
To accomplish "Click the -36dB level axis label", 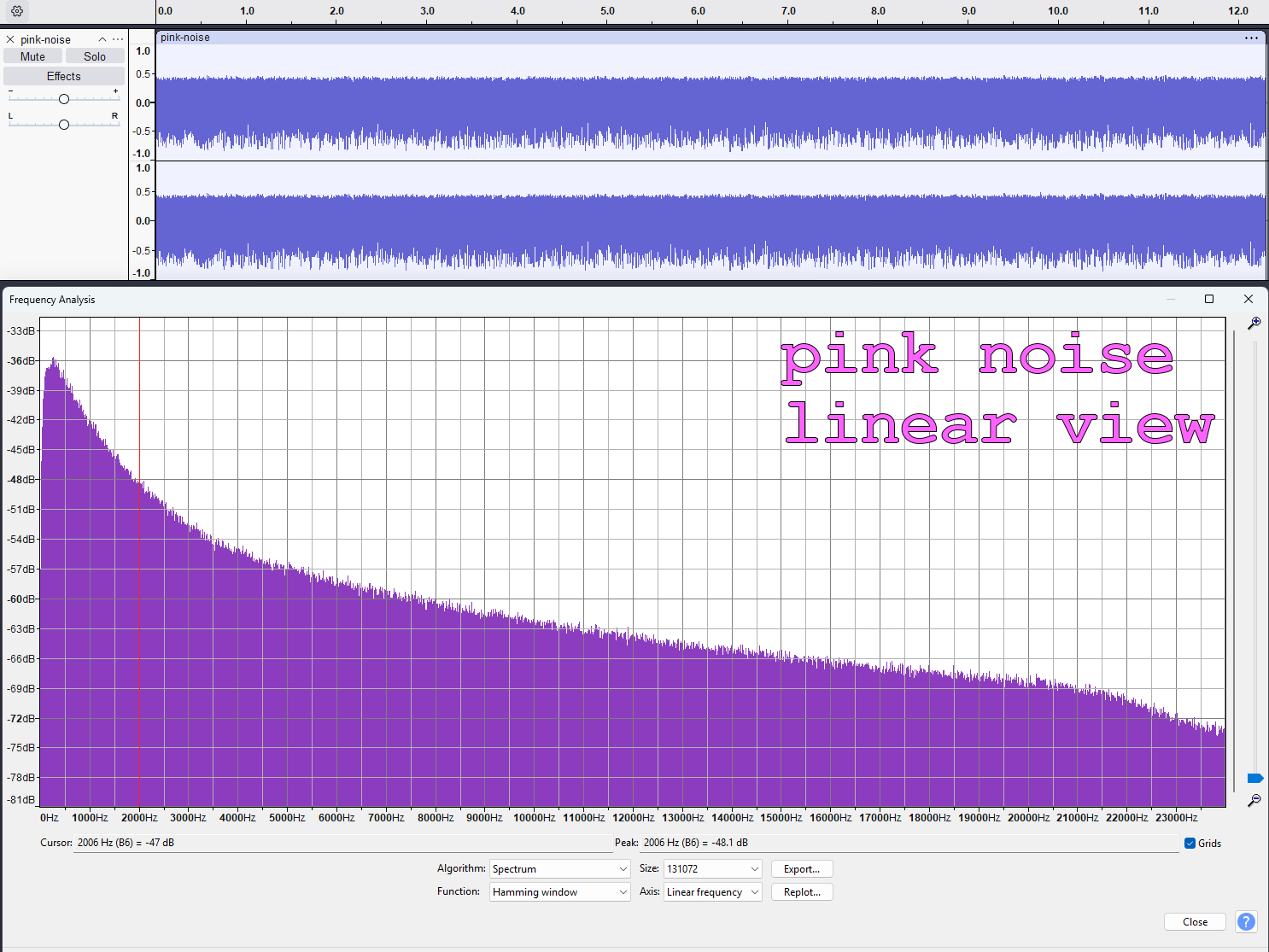I will coord(21,360).
